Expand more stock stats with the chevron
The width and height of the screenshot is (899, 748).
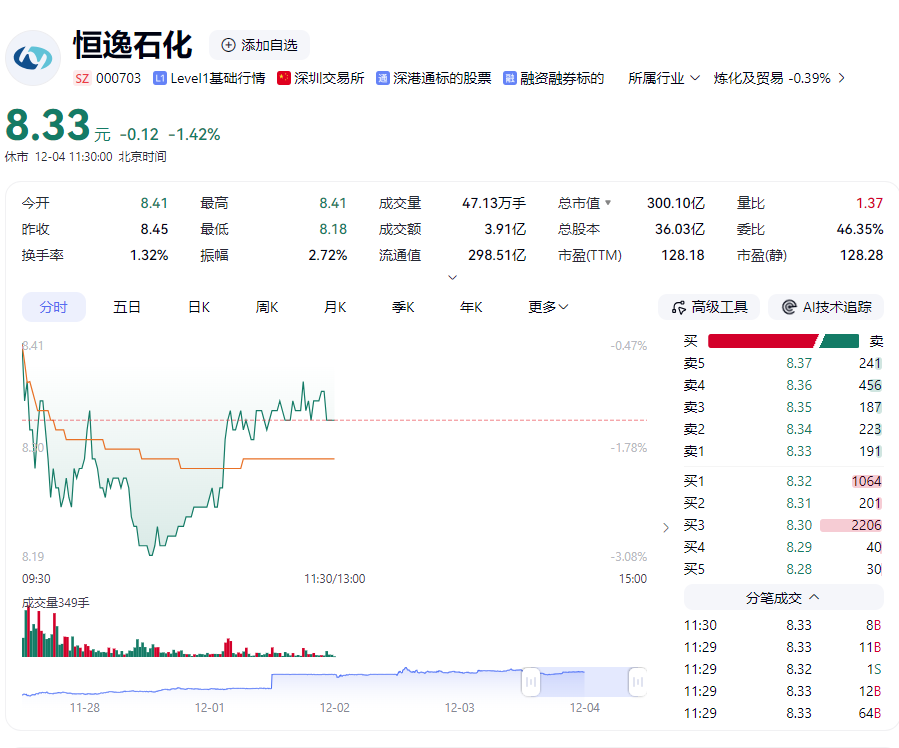click(x=452, y=277)
